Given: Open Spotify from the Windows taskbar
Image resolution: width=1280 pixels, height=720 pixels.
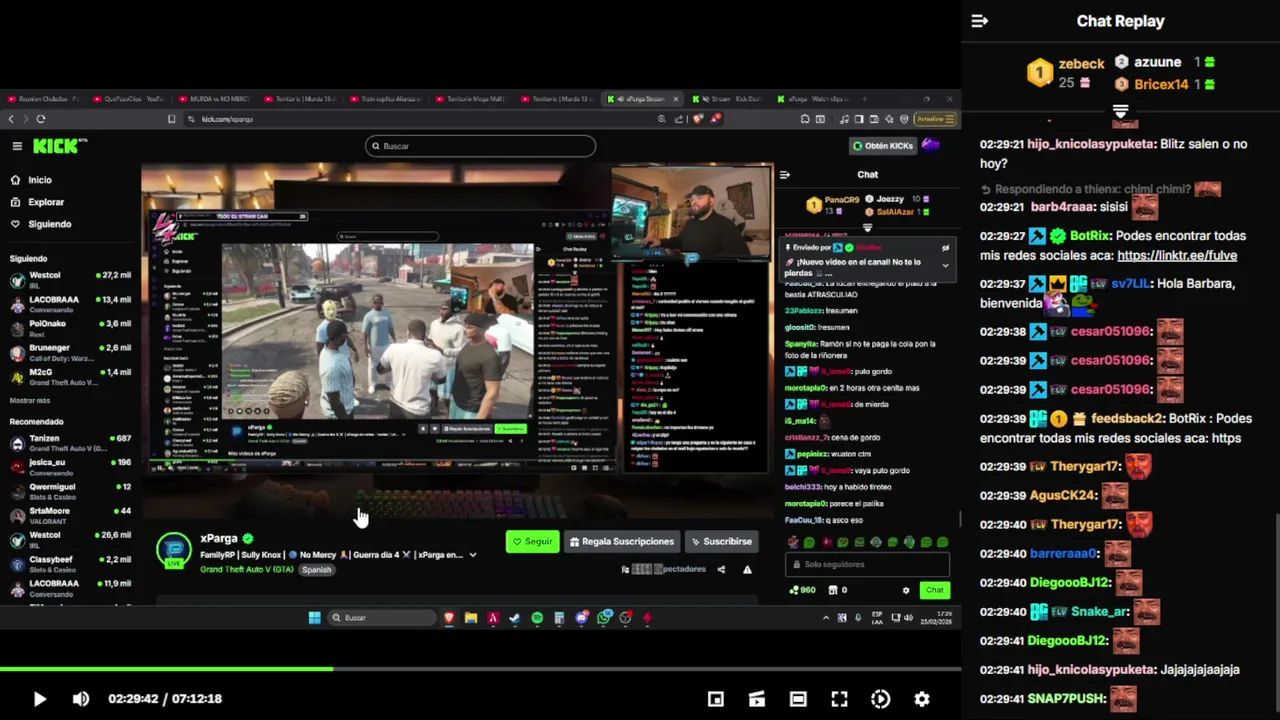Looking at the screenshot, I should click(537, 618).
